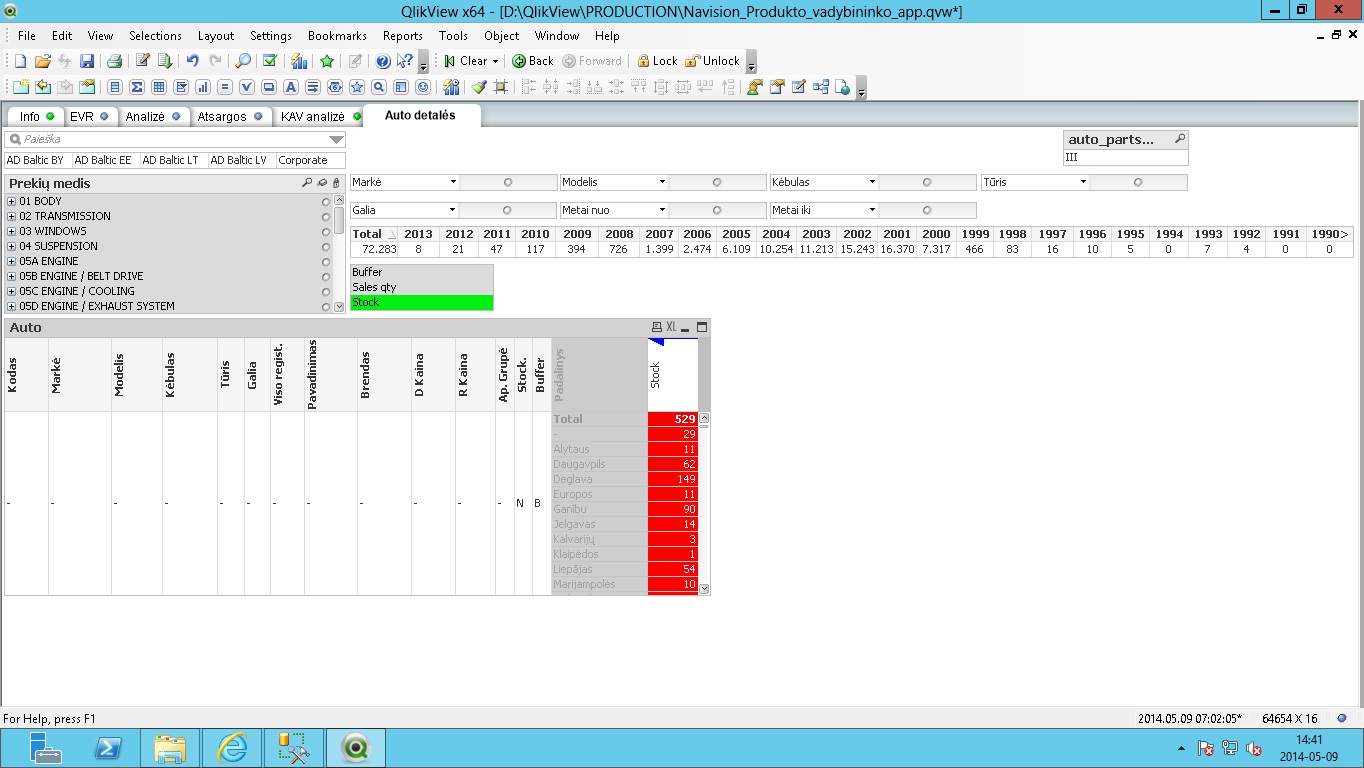Print with the printer icon
1364x768 pixels.
pyautogui.click(x=114, y=61)
